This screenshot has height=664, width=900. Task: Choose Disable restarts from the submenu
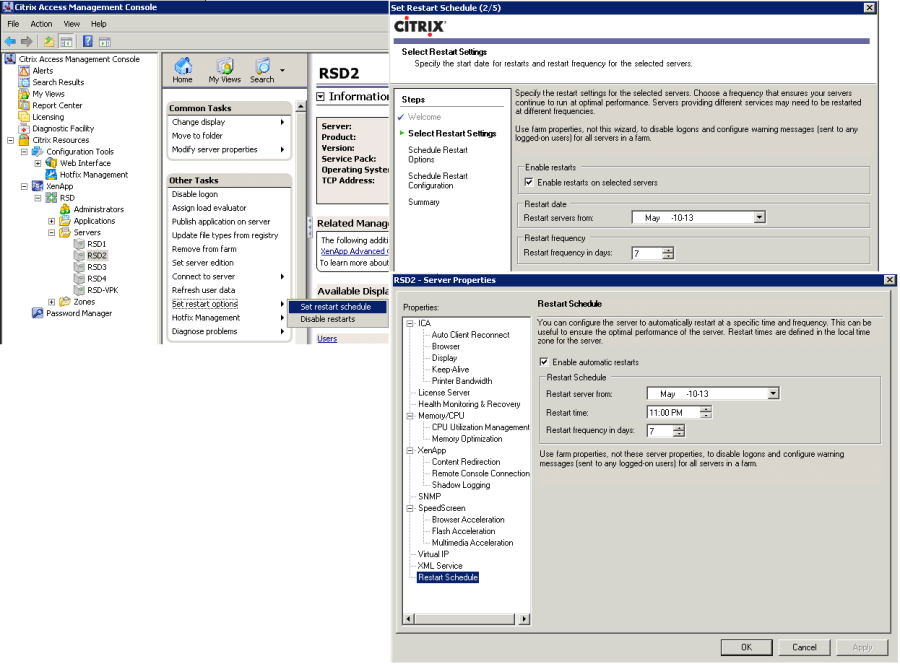click(x=327, y=319)
